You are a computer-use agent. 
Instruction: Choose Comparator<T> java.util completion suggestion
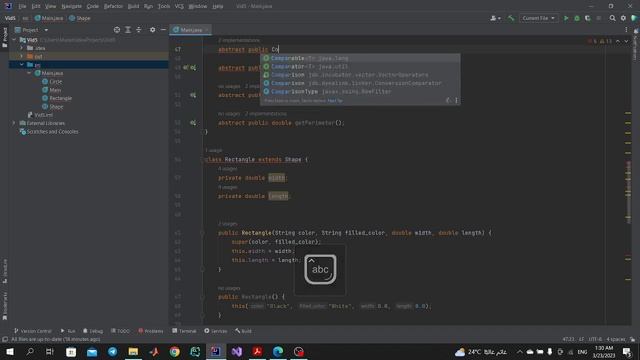360,66
